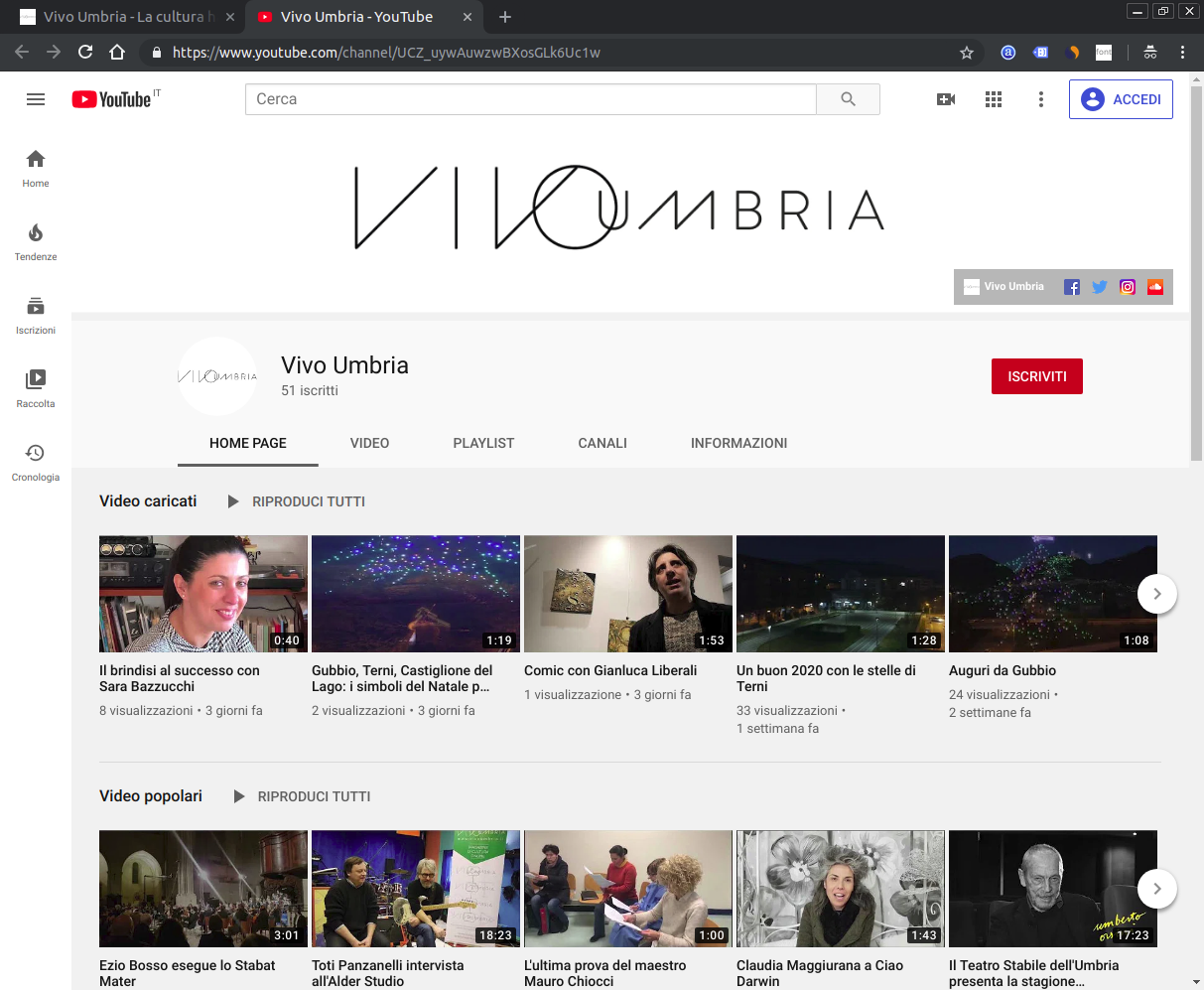This screenshot has width=1204, height=990.
Task: Show next videos in Video popolari row
Action: 1157,889
